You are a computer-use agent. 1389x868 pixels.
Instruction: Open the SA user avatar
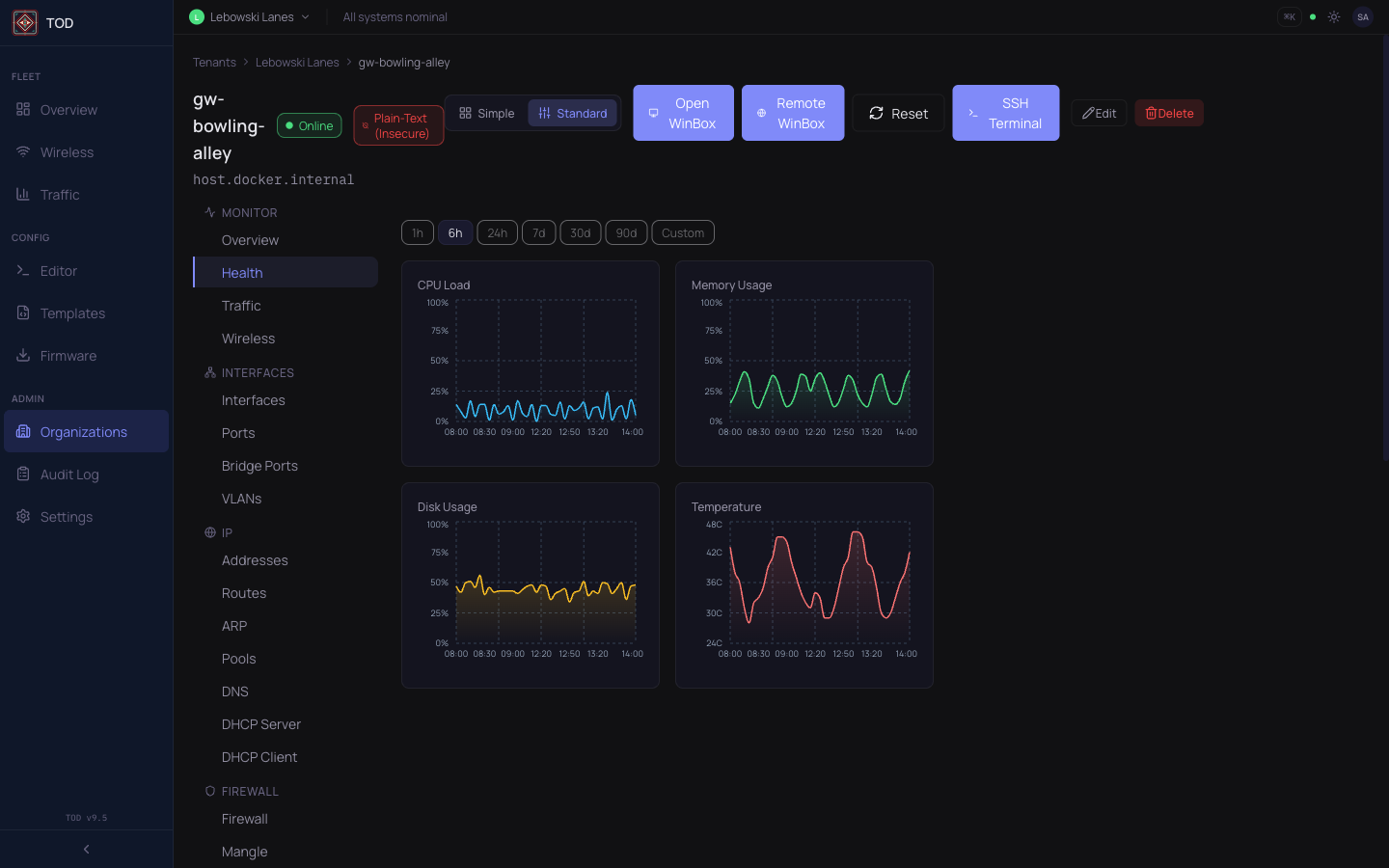coord(1362,16)
